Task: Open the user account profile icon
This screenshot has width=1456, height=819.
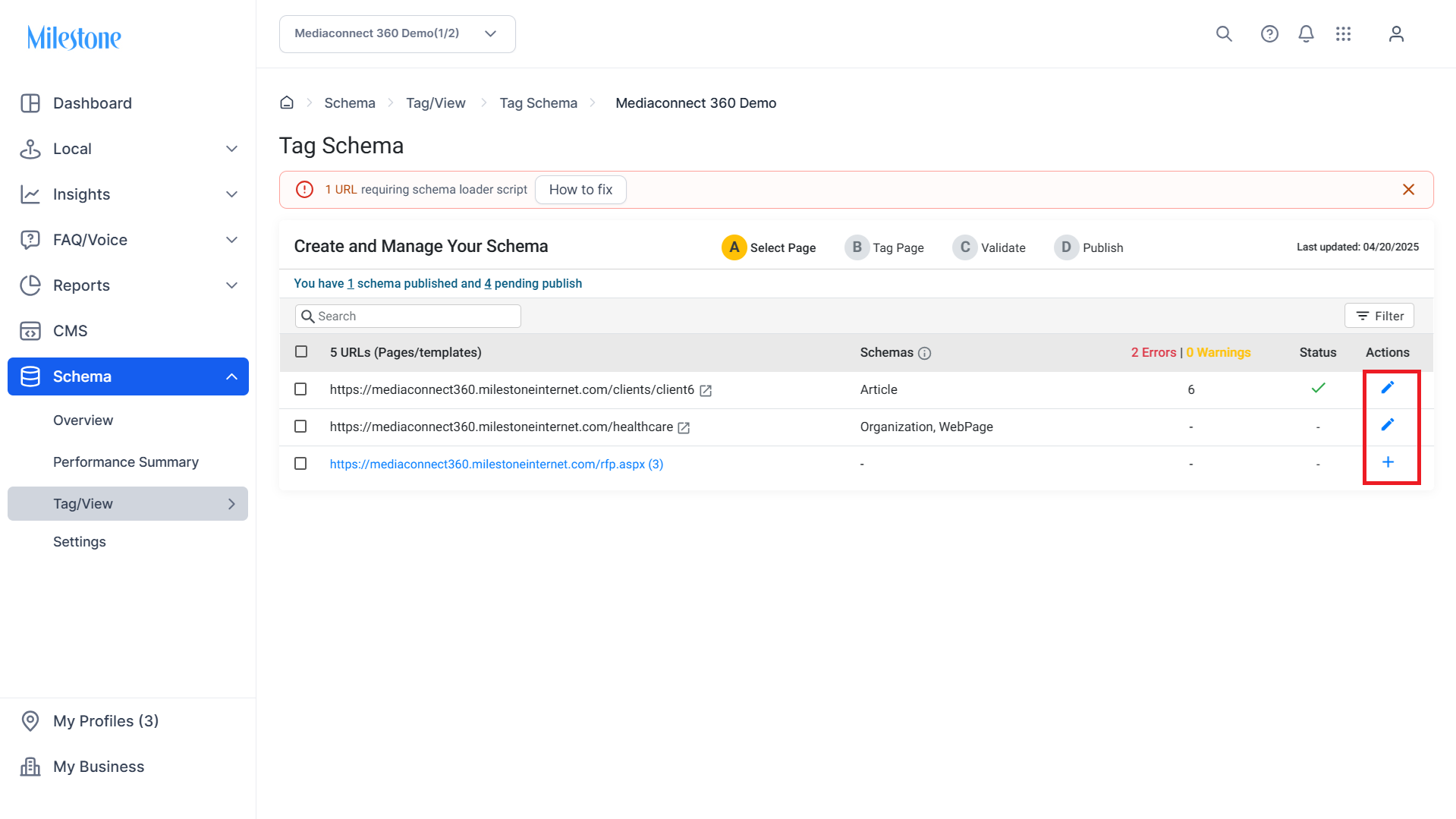Action: click(x=1396, y=34)
